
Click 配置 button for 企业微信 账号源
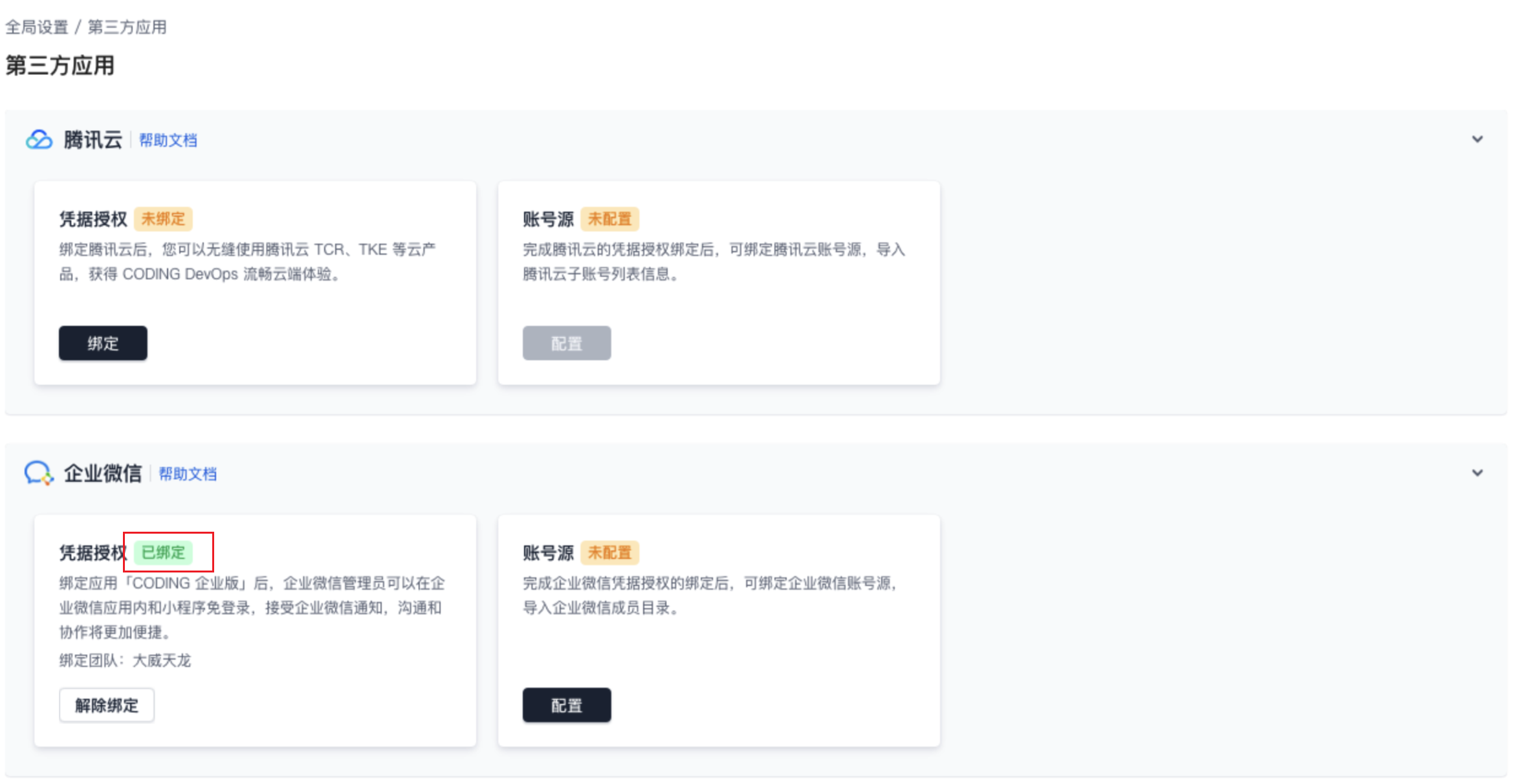[566, 704]
